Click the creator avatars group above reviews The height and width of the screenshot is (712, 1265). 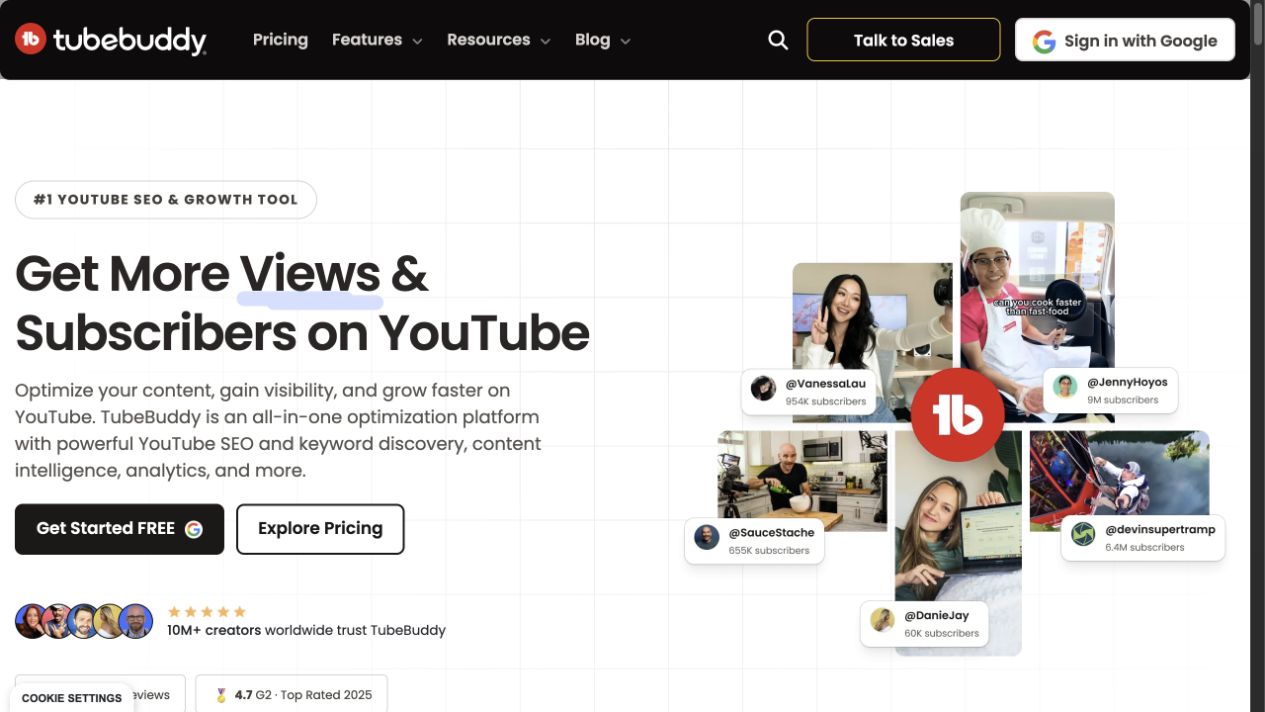click(84, 621)
